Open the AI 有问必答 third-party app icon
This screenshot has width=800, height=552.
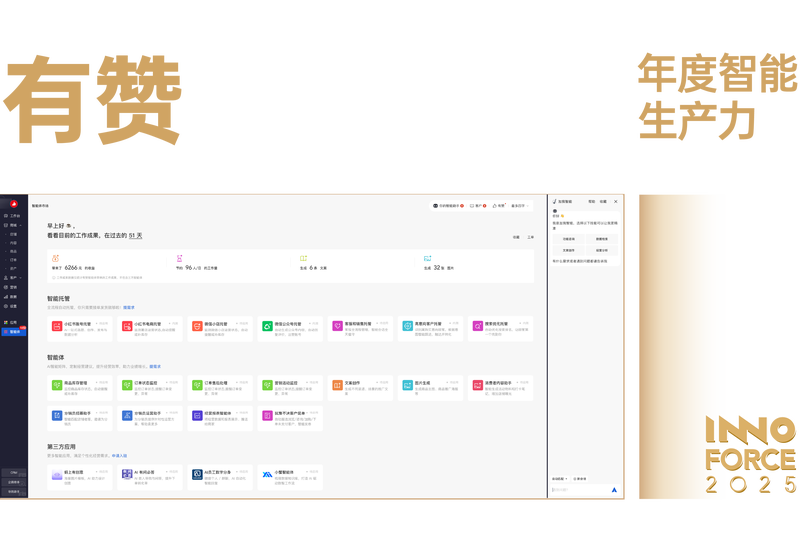click(127, 474)
